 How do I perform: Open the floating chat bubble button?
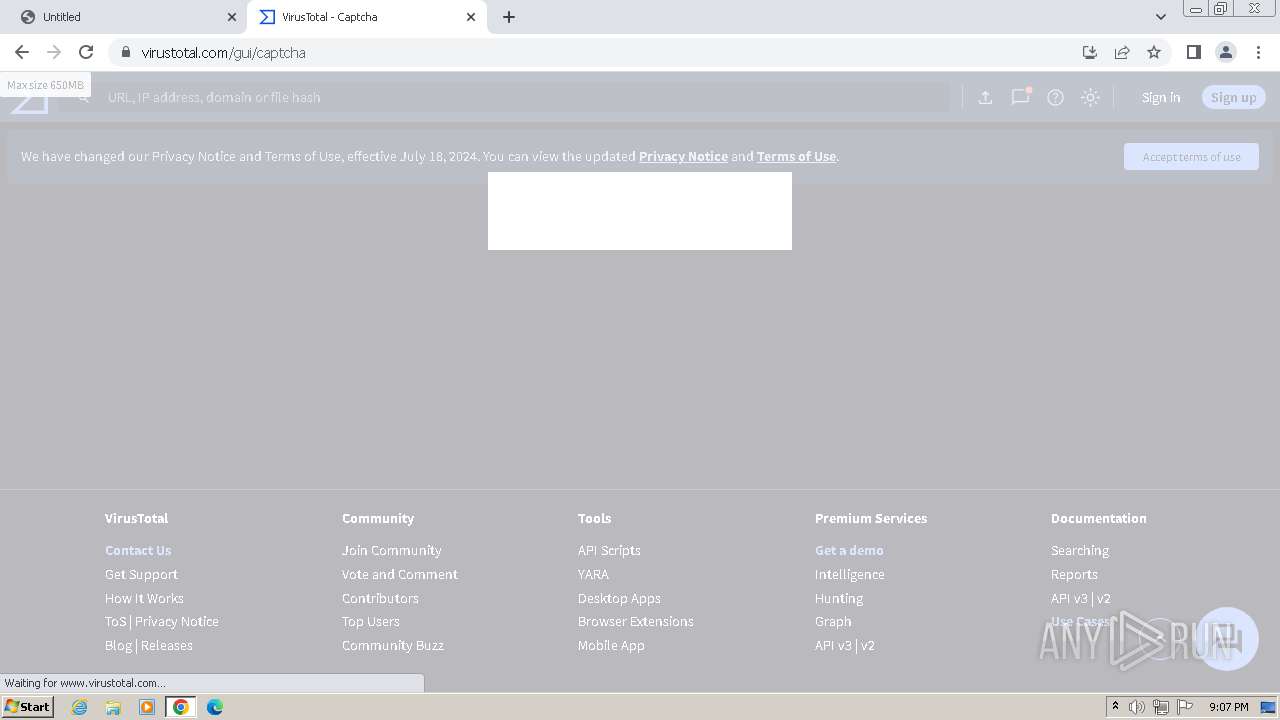[1227, 638]
